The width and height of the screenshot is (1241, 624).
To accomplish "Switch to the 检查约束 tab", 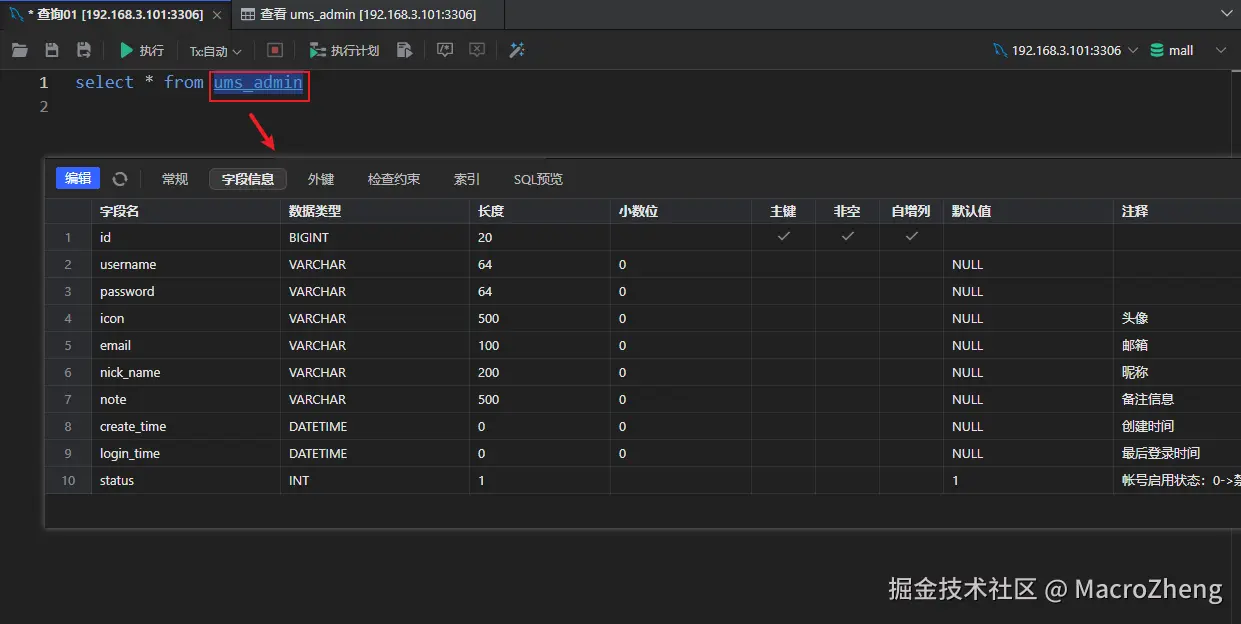I will [394, 179].
